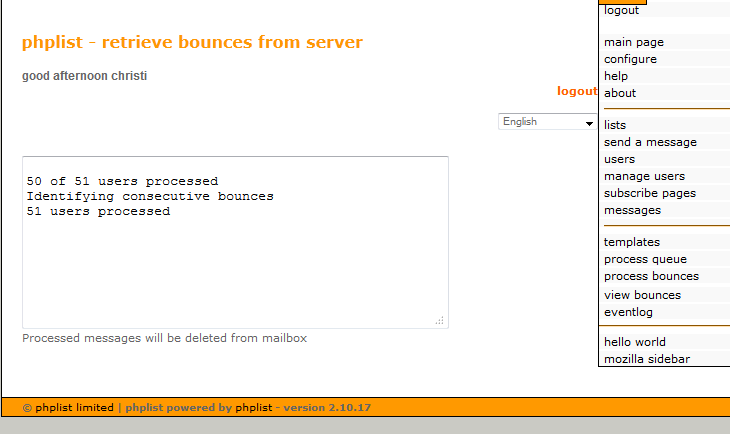The width and height of the screenshot is (730, 434).
Task: Select logout in the sidebar menu
Action: 621,10
